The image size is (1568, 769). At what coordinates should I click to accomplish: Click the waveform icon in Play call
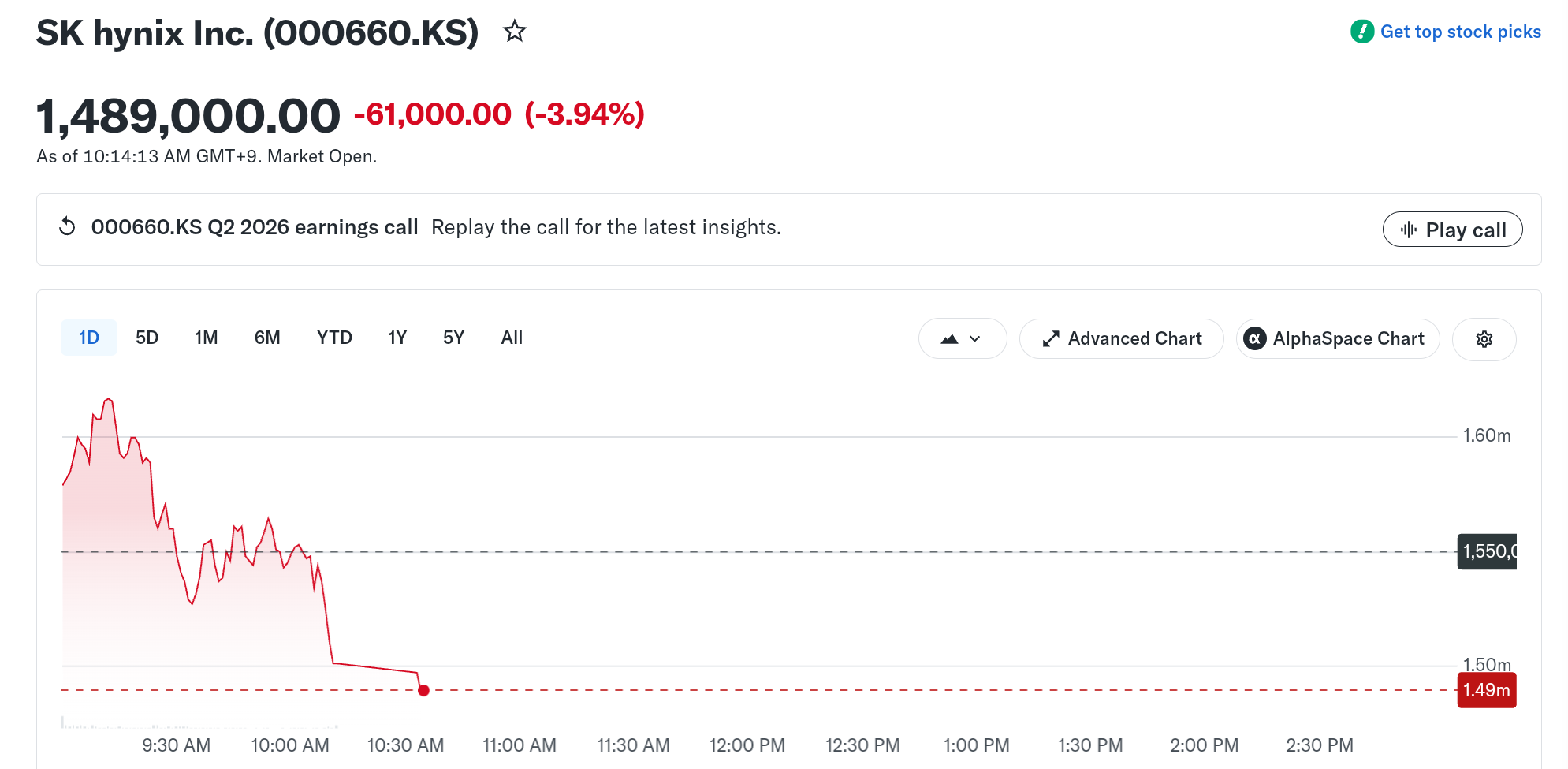(x=1409, y=230)
